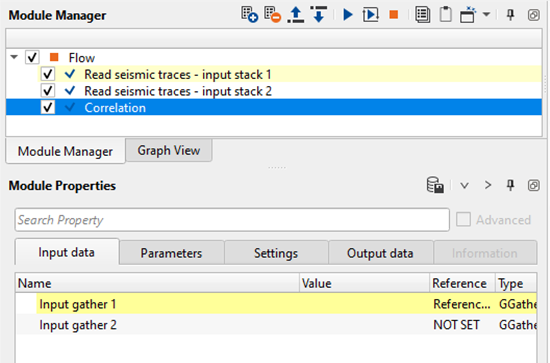550x363 pixels.
Task: Select Read seismic traces - input stack 2
Action: click(178, 91)
